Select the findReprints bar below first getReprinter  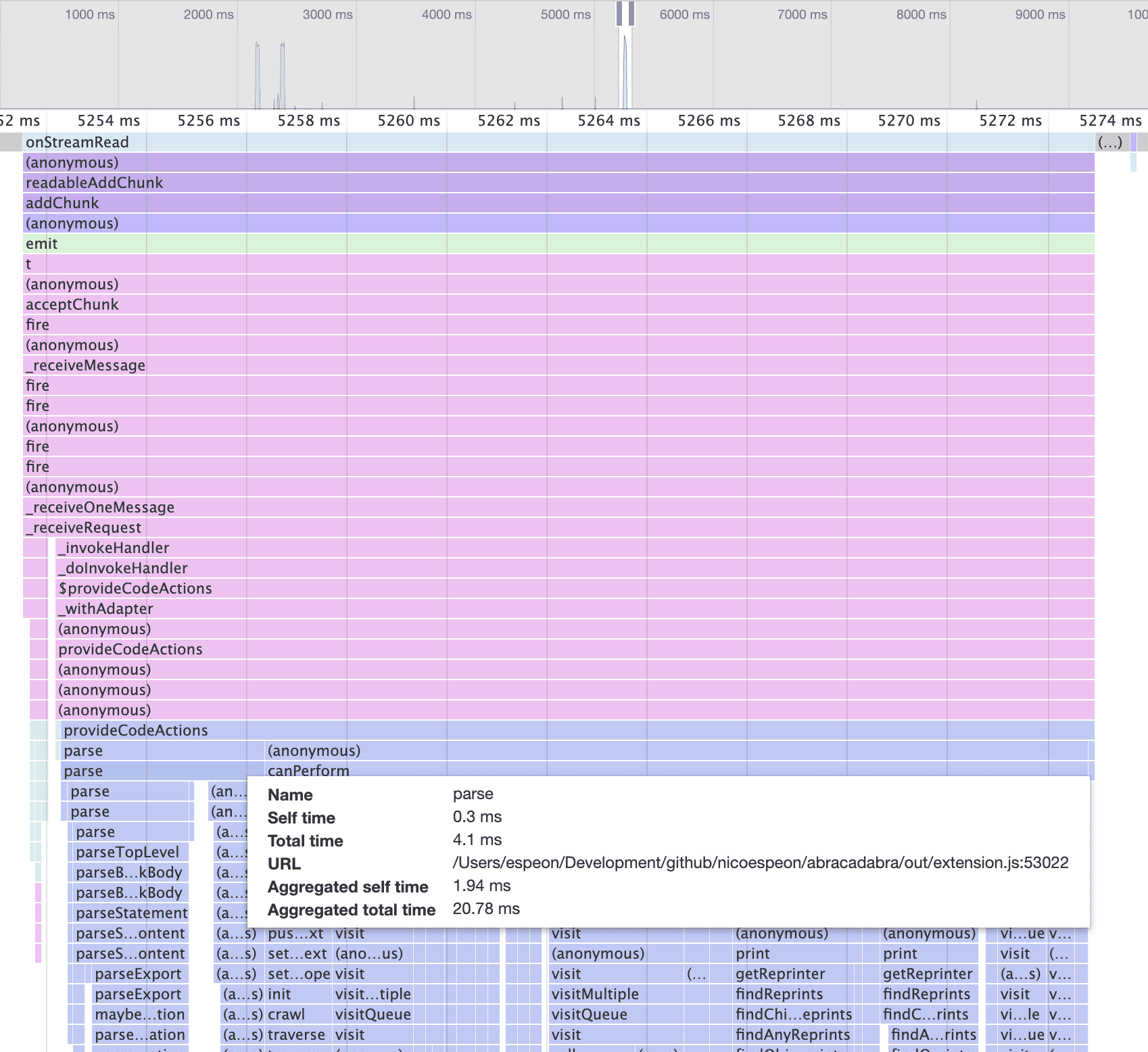(x=792, y=994)
